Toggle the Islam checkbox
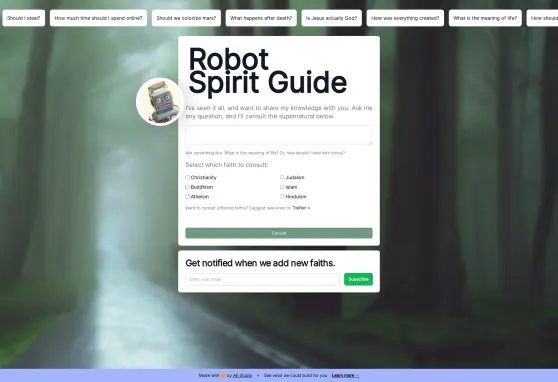 282,187
